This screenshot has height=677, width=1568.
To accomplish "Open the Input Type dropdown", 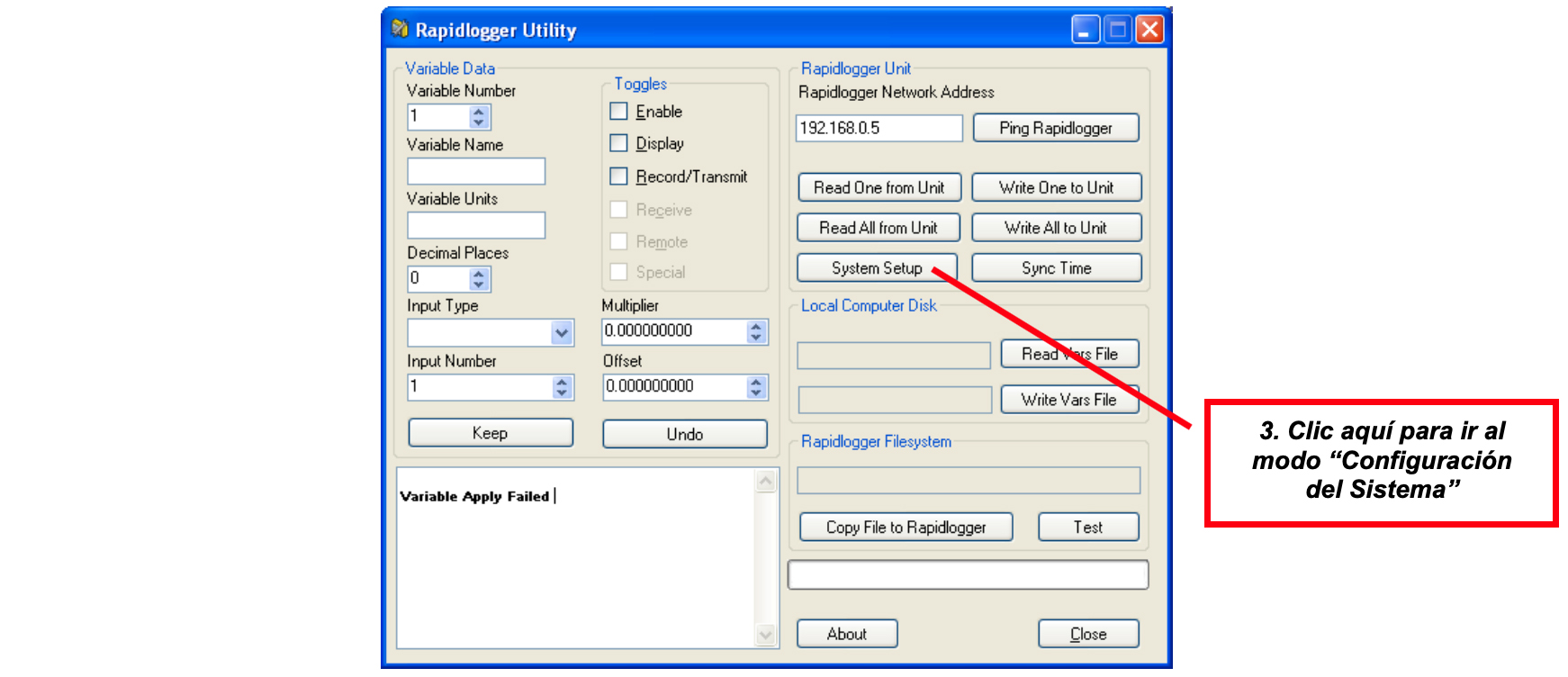I will [562, 333].
